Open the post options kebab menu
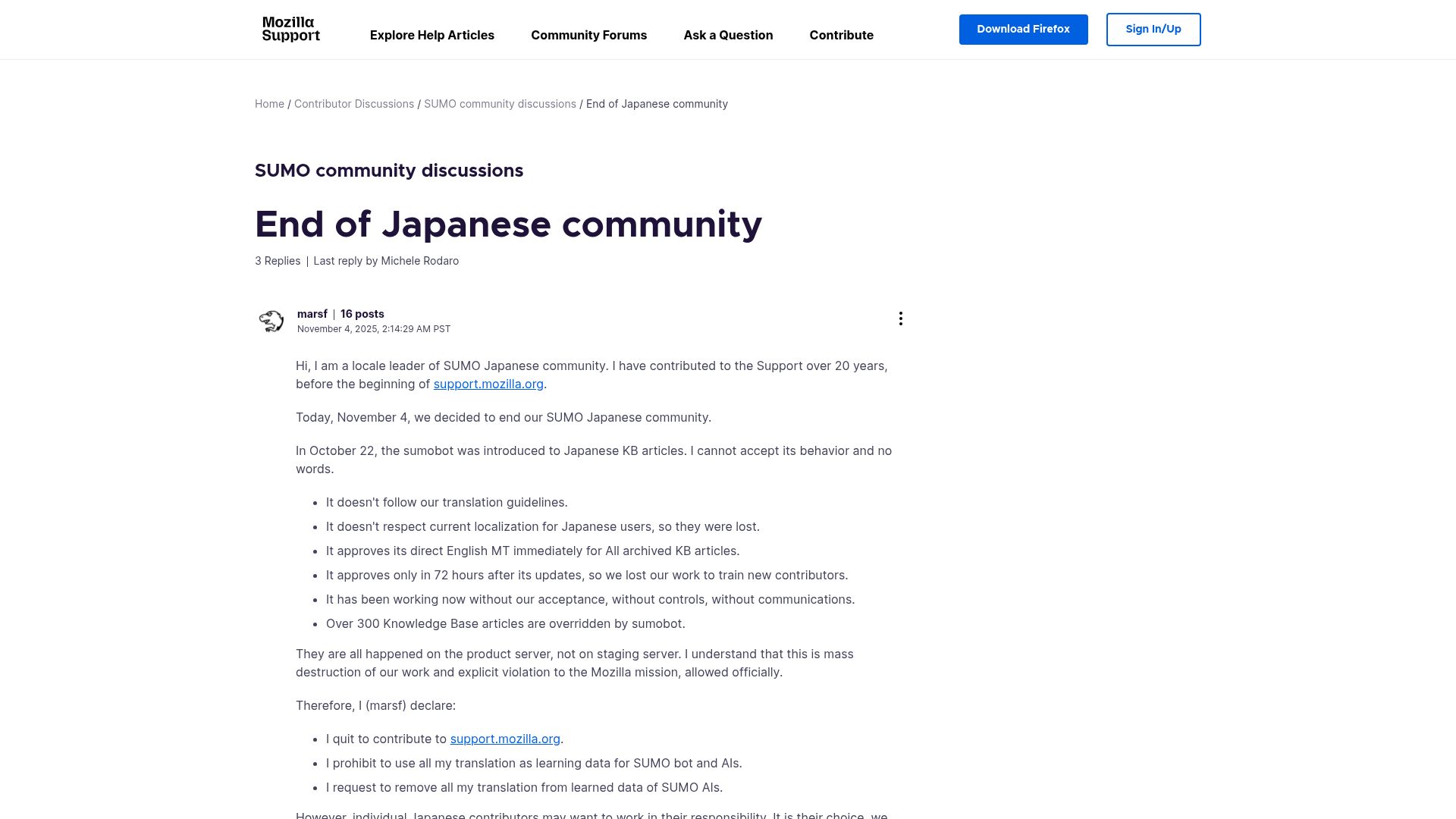This screenshot has height=819, width=1456. tap(900, 318)
